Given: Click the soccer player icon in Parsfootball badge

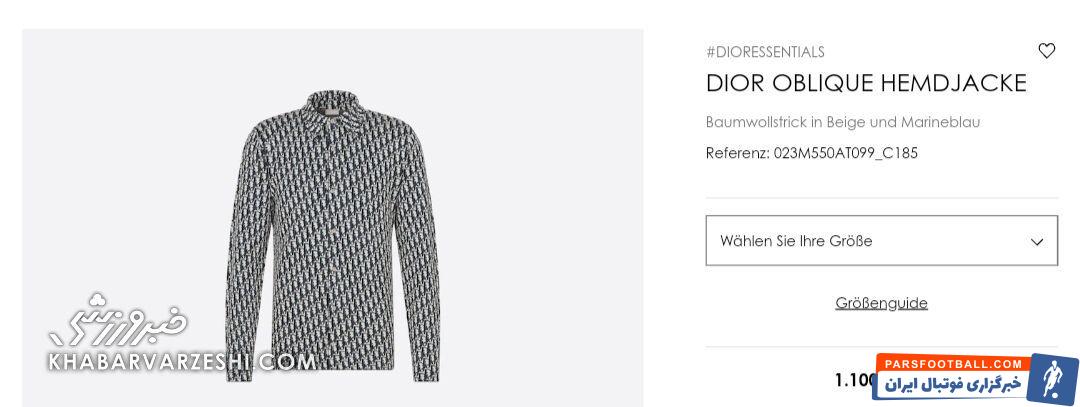Looking at the screenshot, I should click(x=1052, y=379).
